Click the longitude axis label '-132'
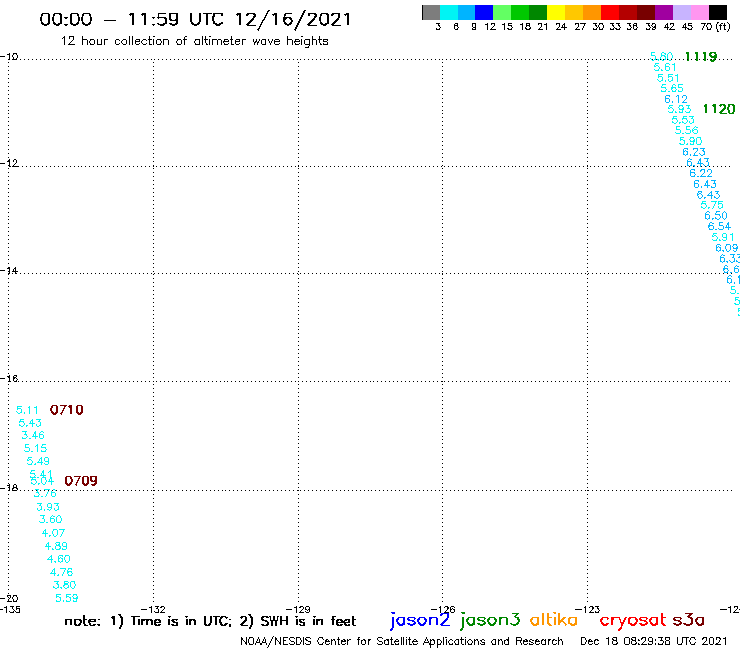Image resolution: width=740 pixels, height=650 pixels. tap(153, 609)
